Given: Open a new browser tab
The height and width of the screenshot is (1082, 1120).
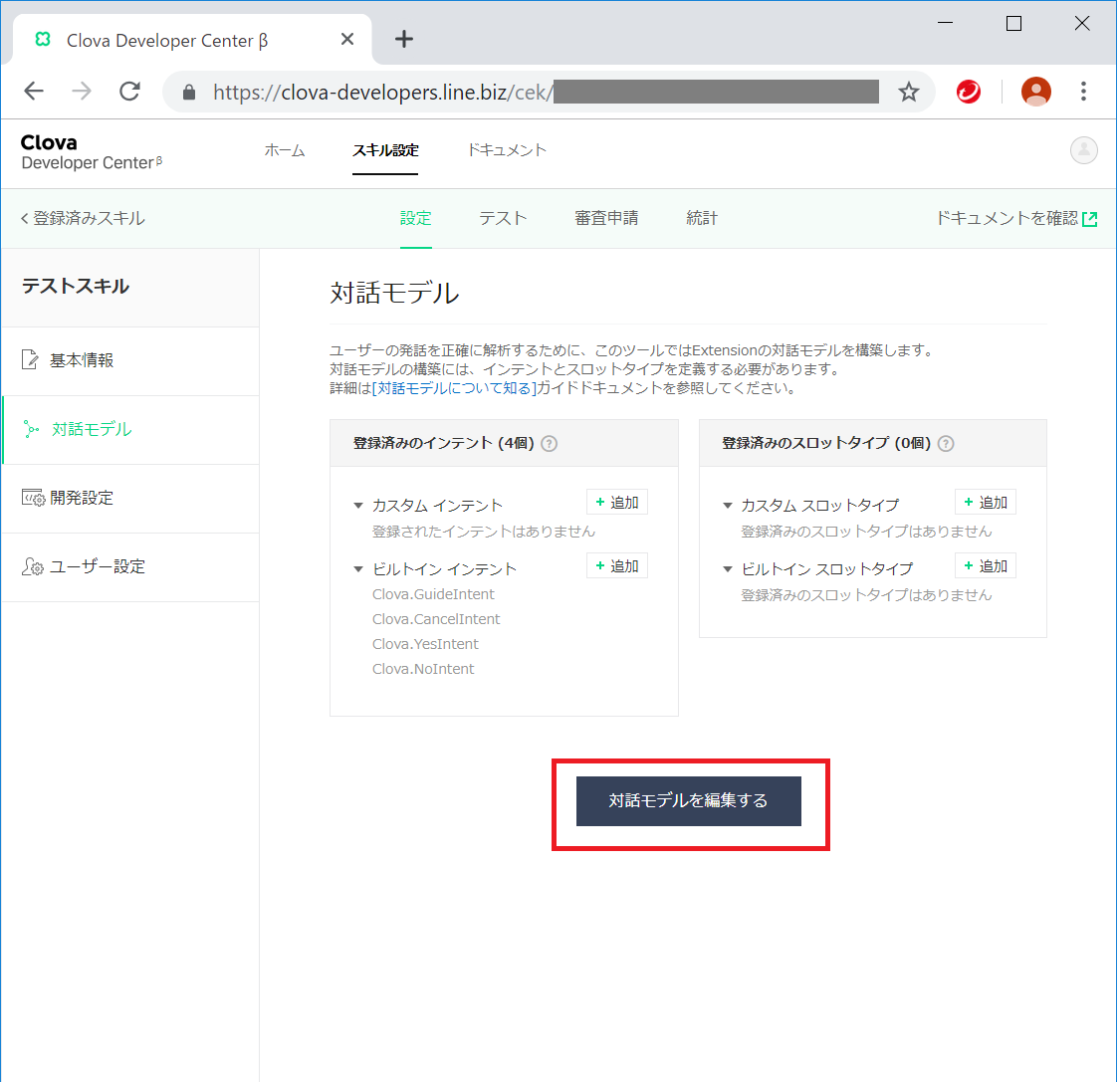Looking at the screenshot, I should tap(403, 40).
